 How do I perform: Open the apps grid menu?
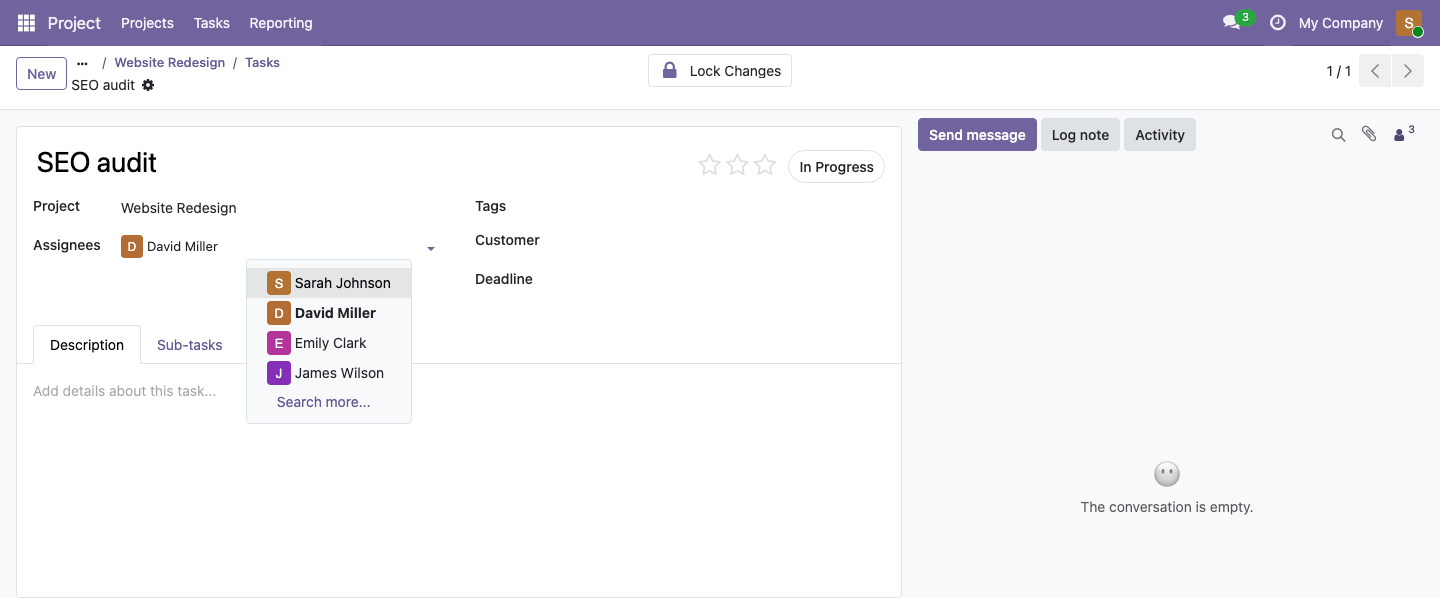26,23
